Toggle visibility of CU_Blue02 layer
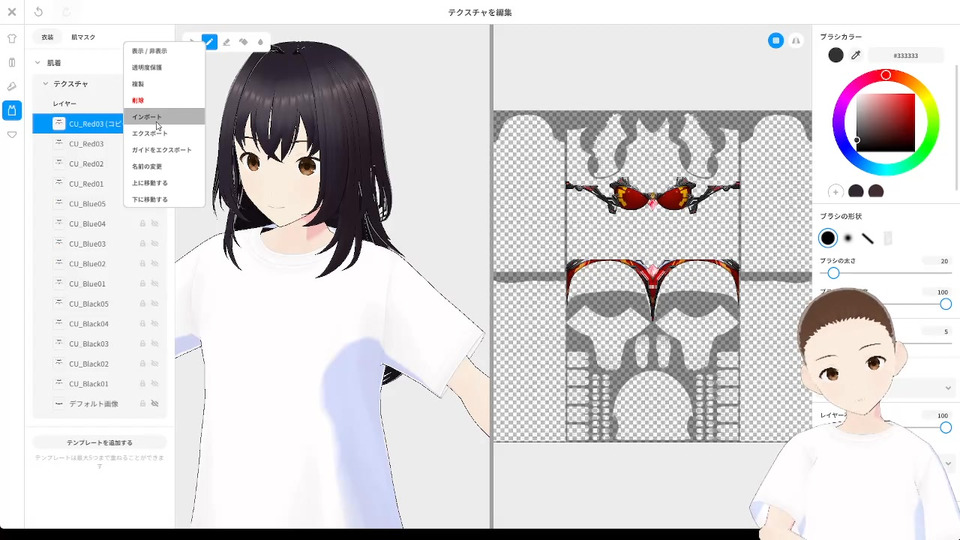The image size is (960, 540). (x=155, y=263)
